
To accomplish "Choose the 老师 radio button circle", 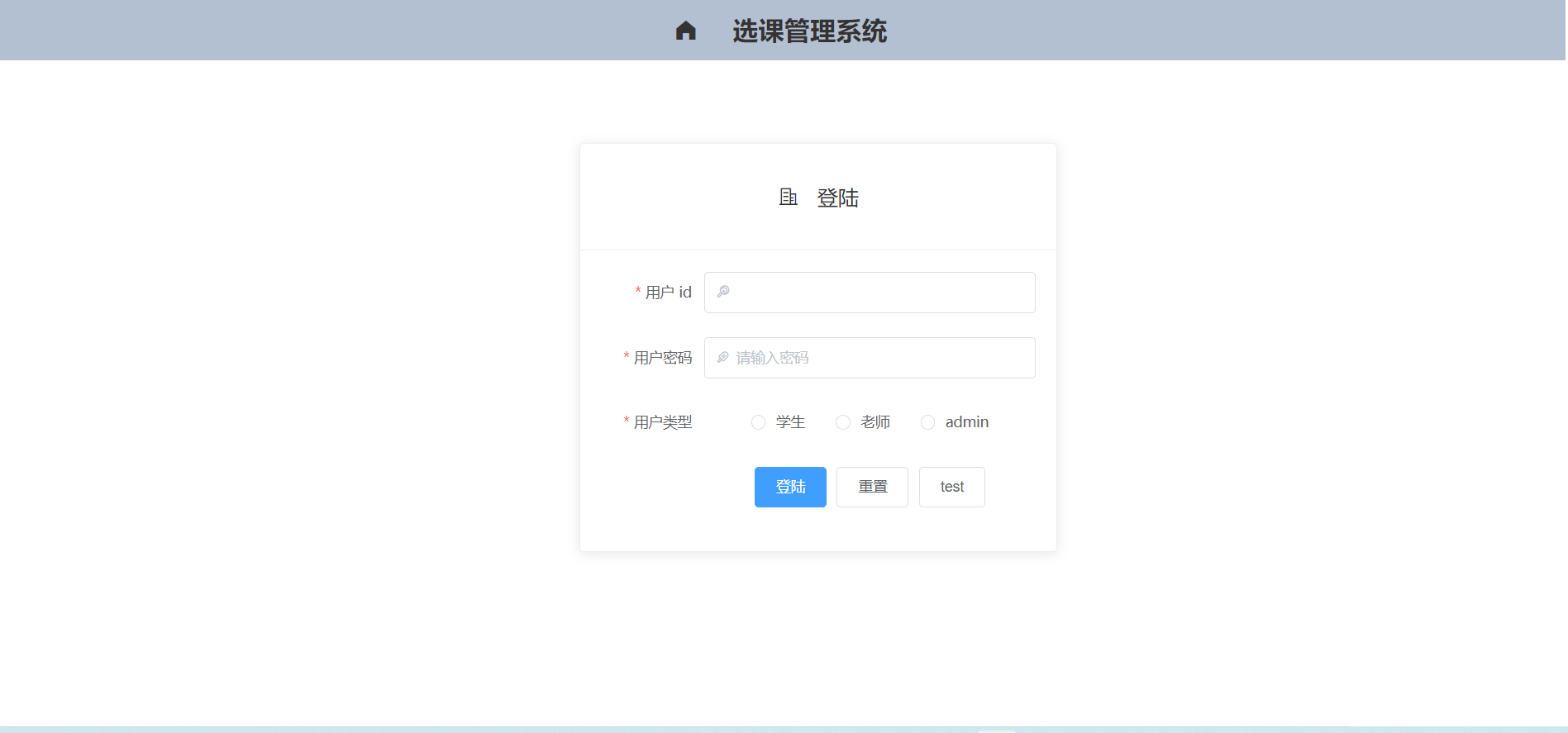I will [842, 422].
